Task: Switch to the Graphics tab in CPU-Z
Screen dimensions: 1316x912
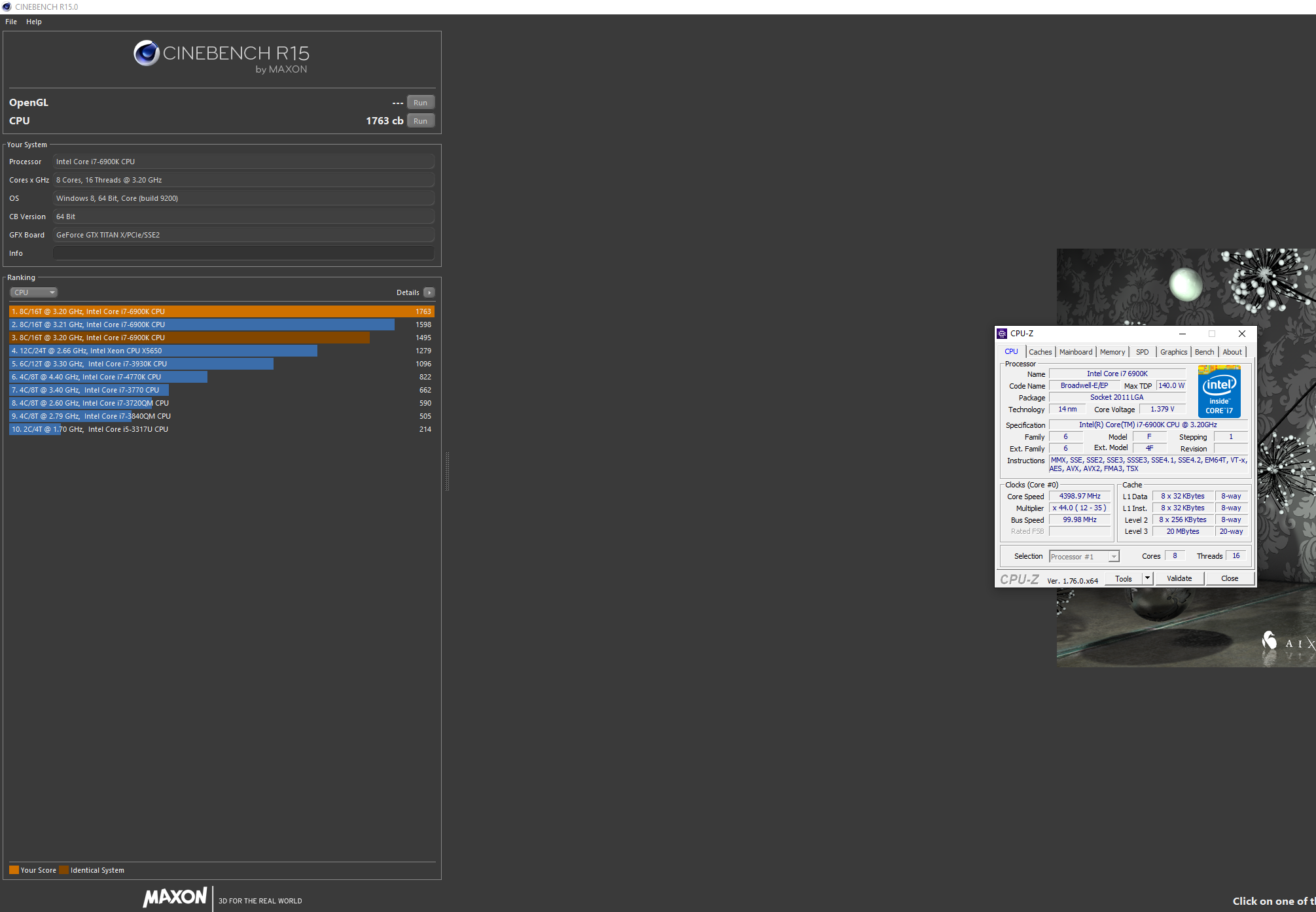Action: point(1173,352)
